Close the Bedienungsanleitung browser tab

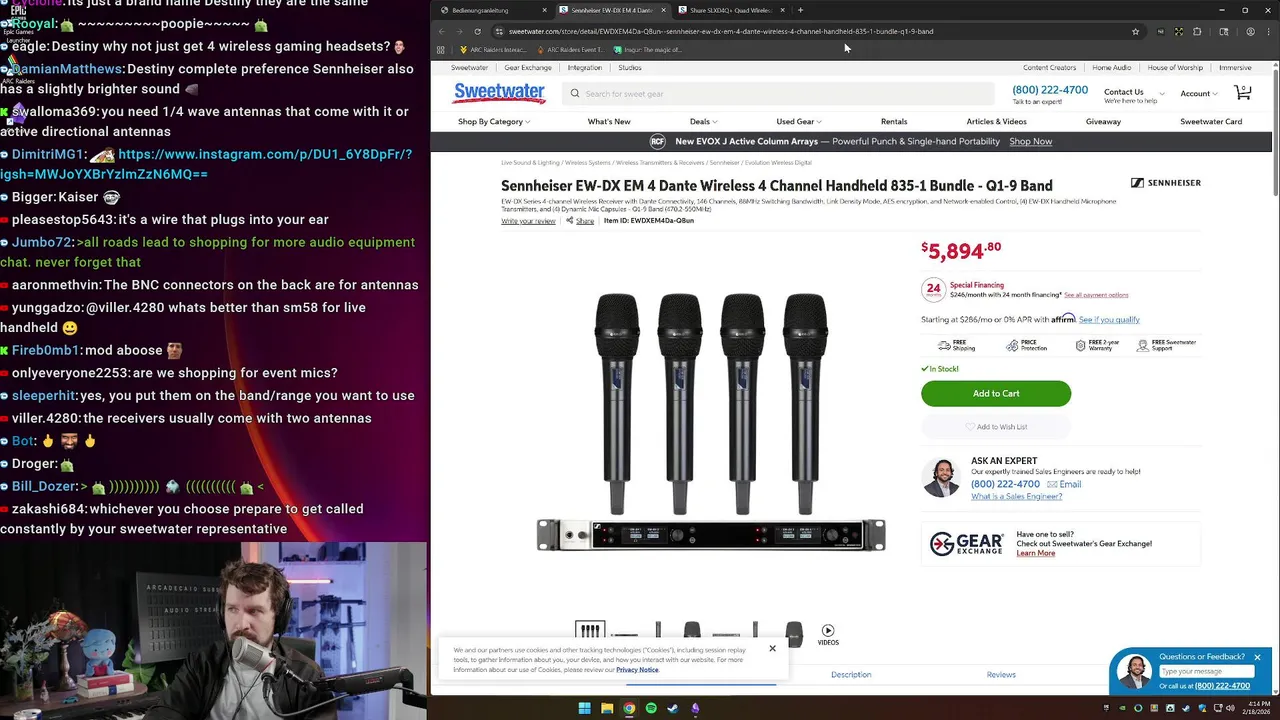point(544,10)
